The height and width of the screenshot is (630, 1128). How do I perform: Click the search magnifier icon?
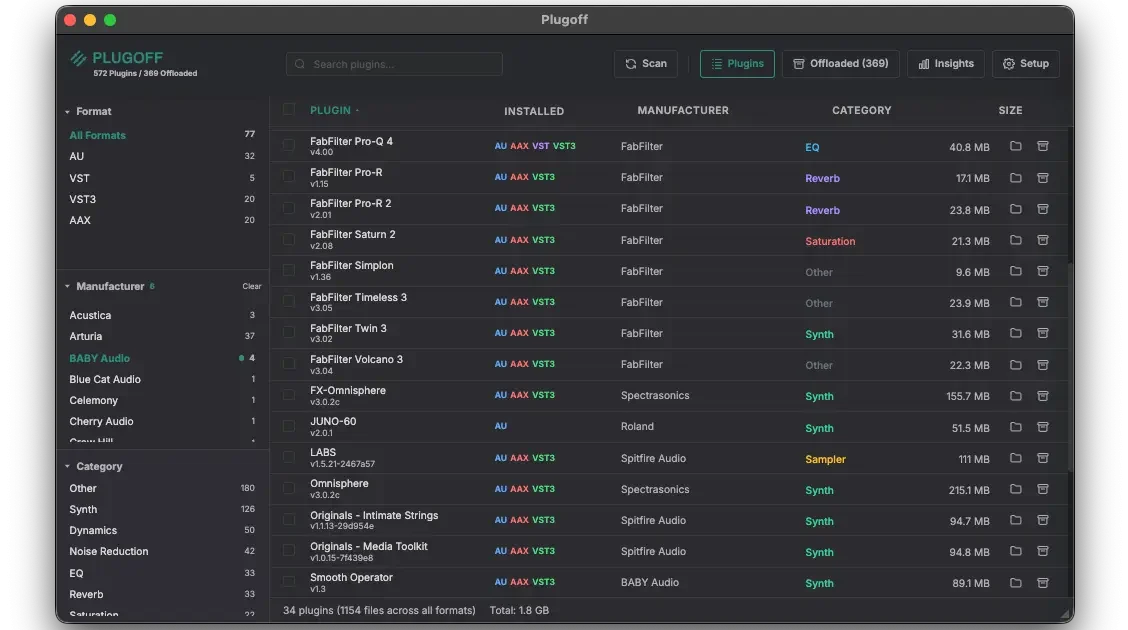[x=299, y=63]
